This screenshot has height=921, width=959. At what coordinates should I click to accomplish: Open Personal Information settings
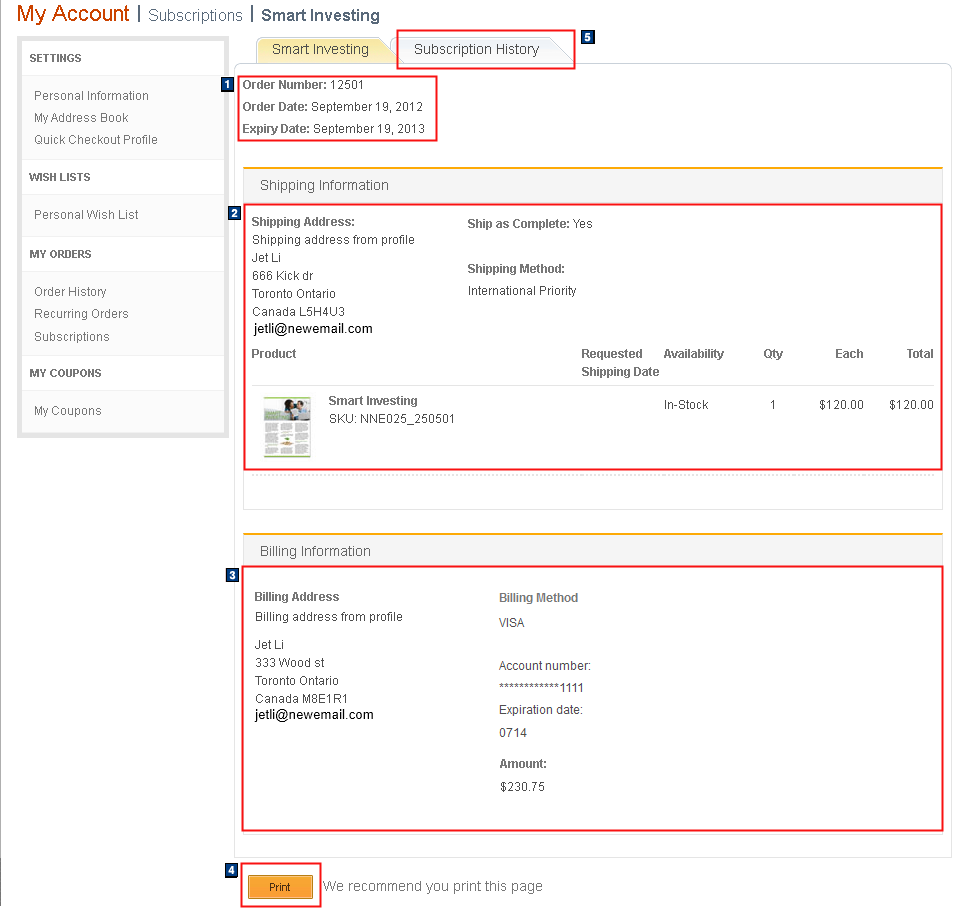(90, 95)
